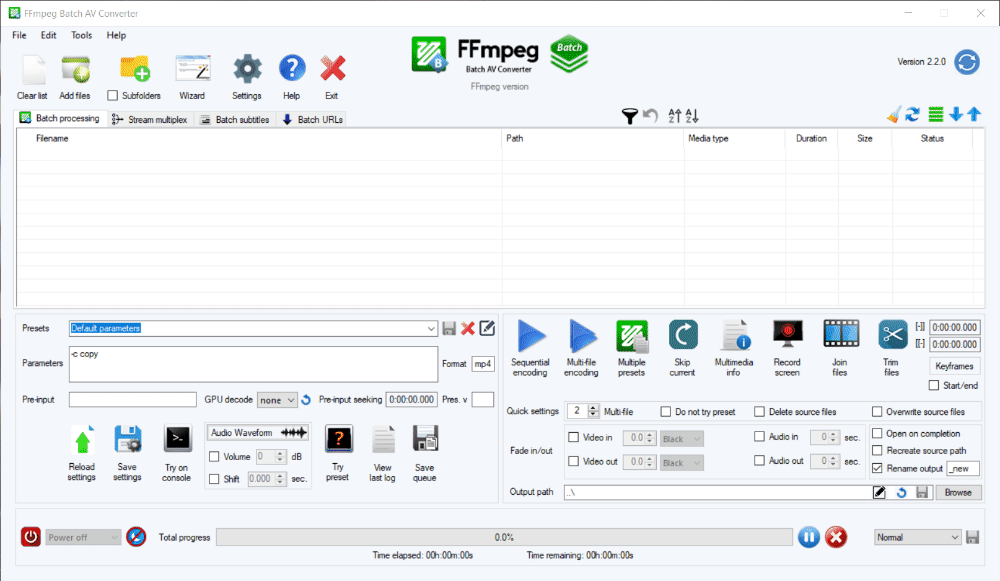This screenshot has height=581, width=1000.
Task: Toggle the Subfolders checkbox
Action: coord(113,96)
